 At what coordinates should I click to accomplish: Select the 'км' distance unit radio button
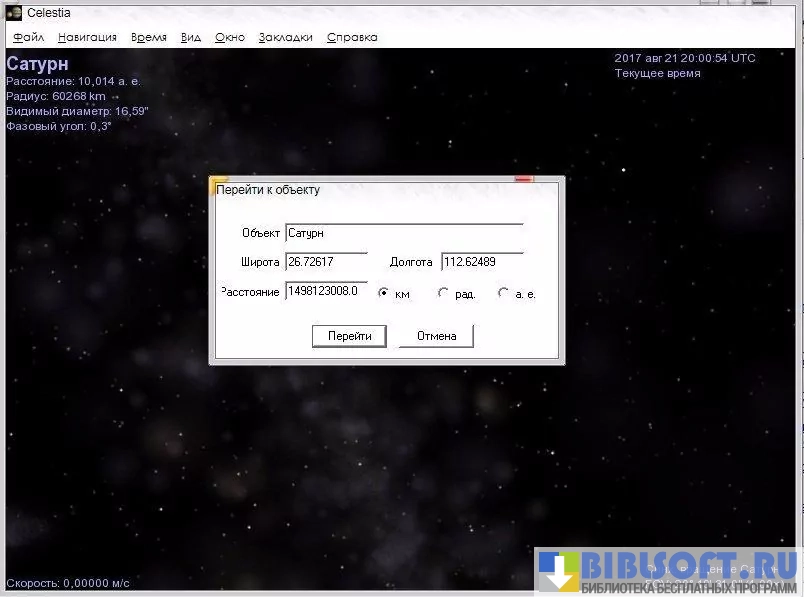(383, 294)
